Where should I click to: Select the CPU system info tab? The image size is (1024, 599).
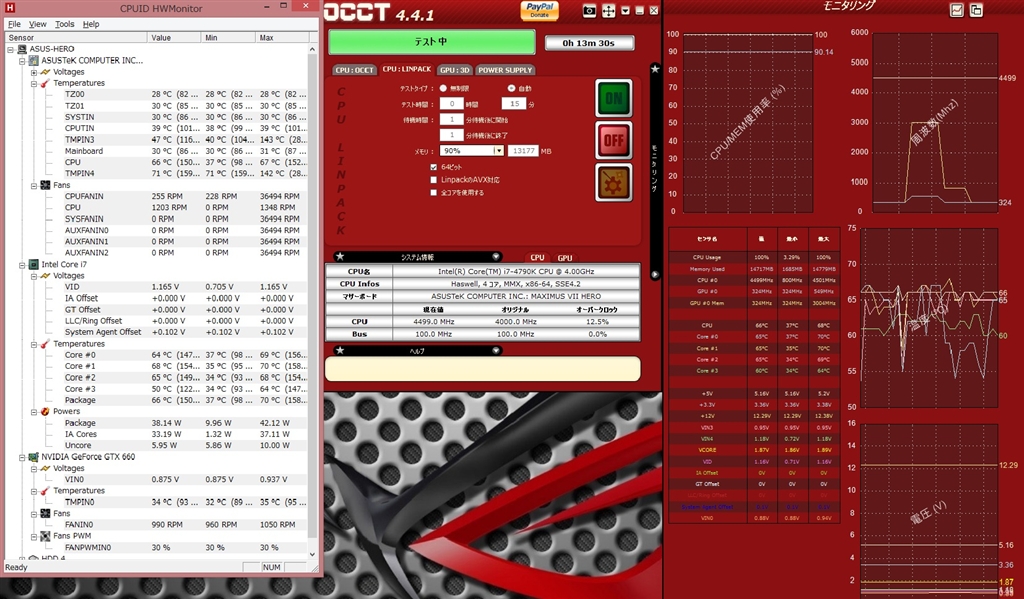pos(537,257)
